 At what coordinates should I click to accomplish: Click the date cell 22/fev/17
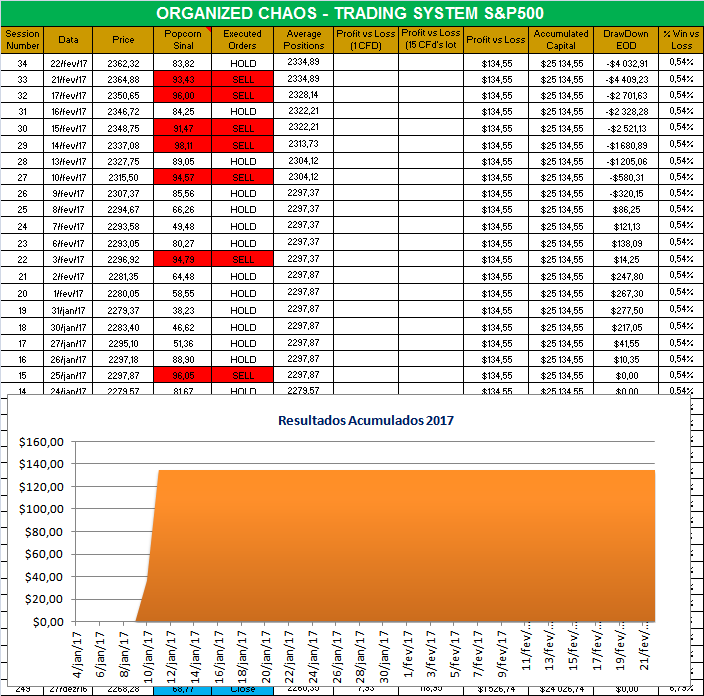pyautogui.click(x=68, y=63)
